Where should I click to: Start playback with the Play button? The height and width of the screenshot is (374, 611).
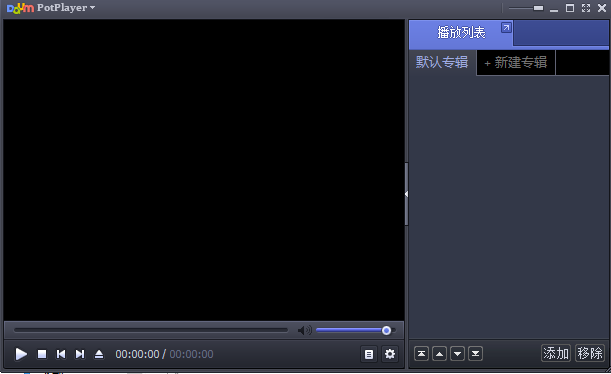pyautogui.click(x=21, y=354)
